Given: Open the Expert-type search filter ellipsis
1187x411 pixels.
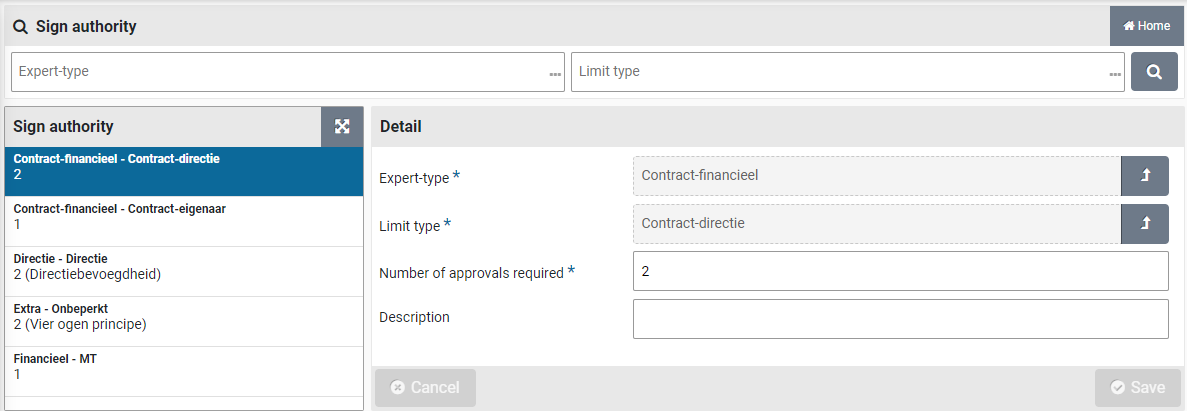Looking at the screenshot, I should pos(554,74).
